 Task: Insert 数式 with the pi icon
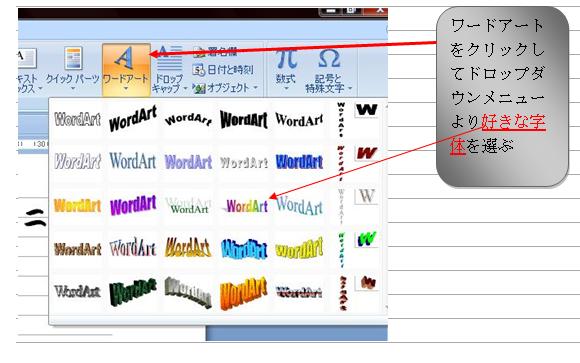click(286, 58)
